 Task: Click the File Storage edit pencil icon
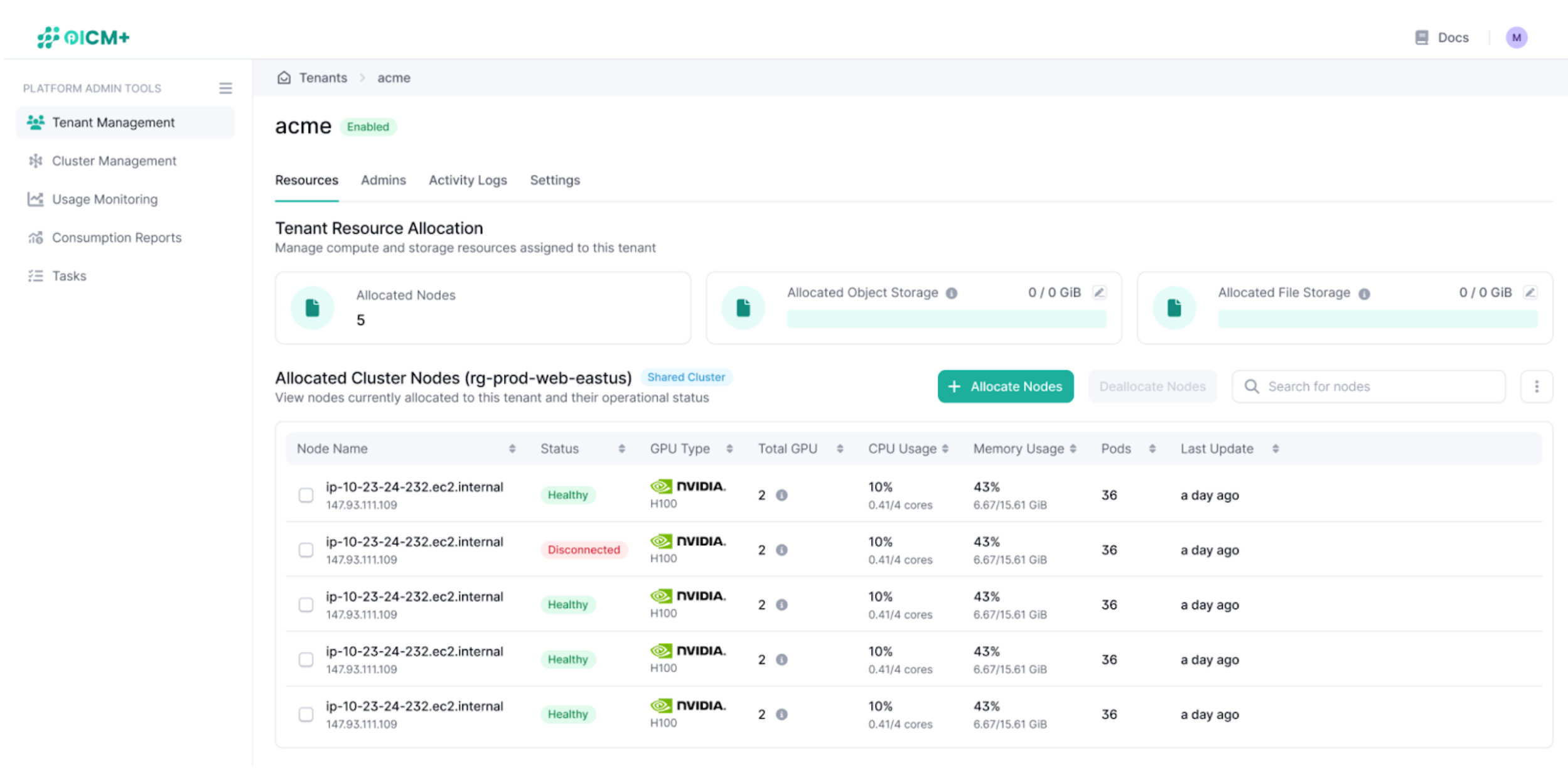click(1530, 292)
